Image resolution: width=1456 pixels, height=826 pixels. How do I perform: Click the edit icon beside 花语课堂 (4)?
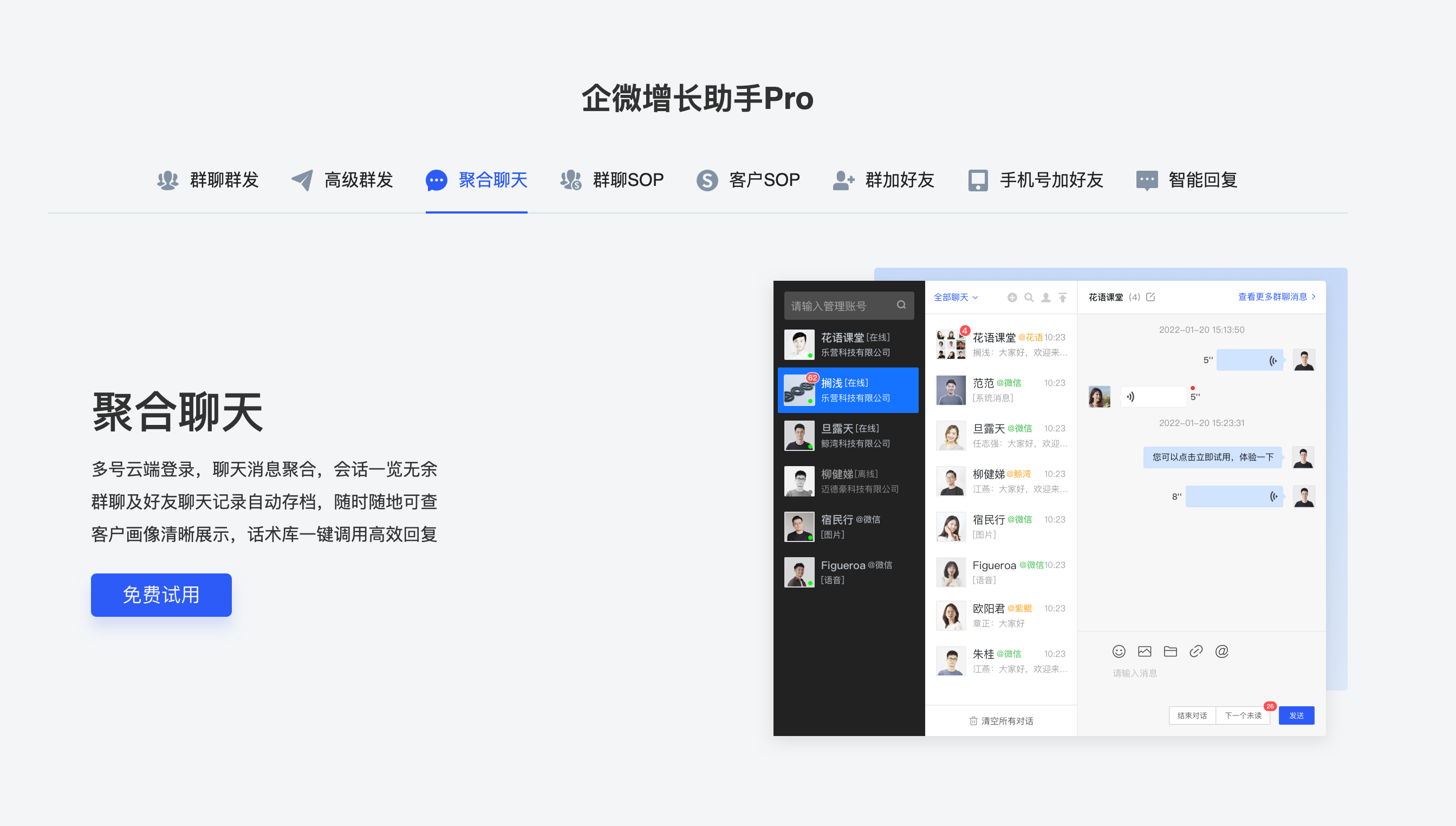pos(1150,296)
